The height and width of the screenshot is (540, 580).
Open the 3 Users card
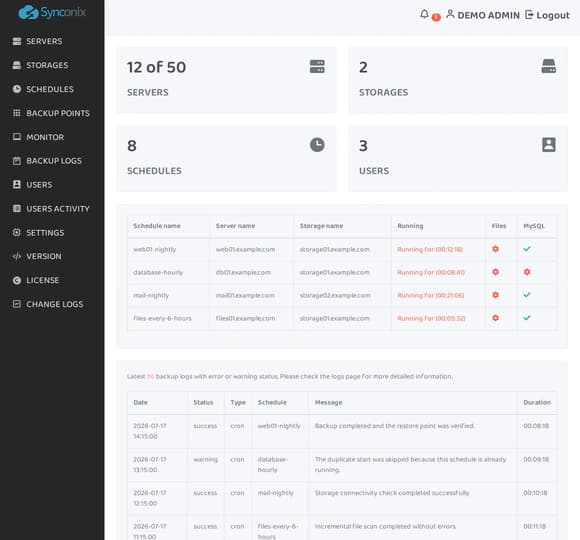click(x=458, y=158)
